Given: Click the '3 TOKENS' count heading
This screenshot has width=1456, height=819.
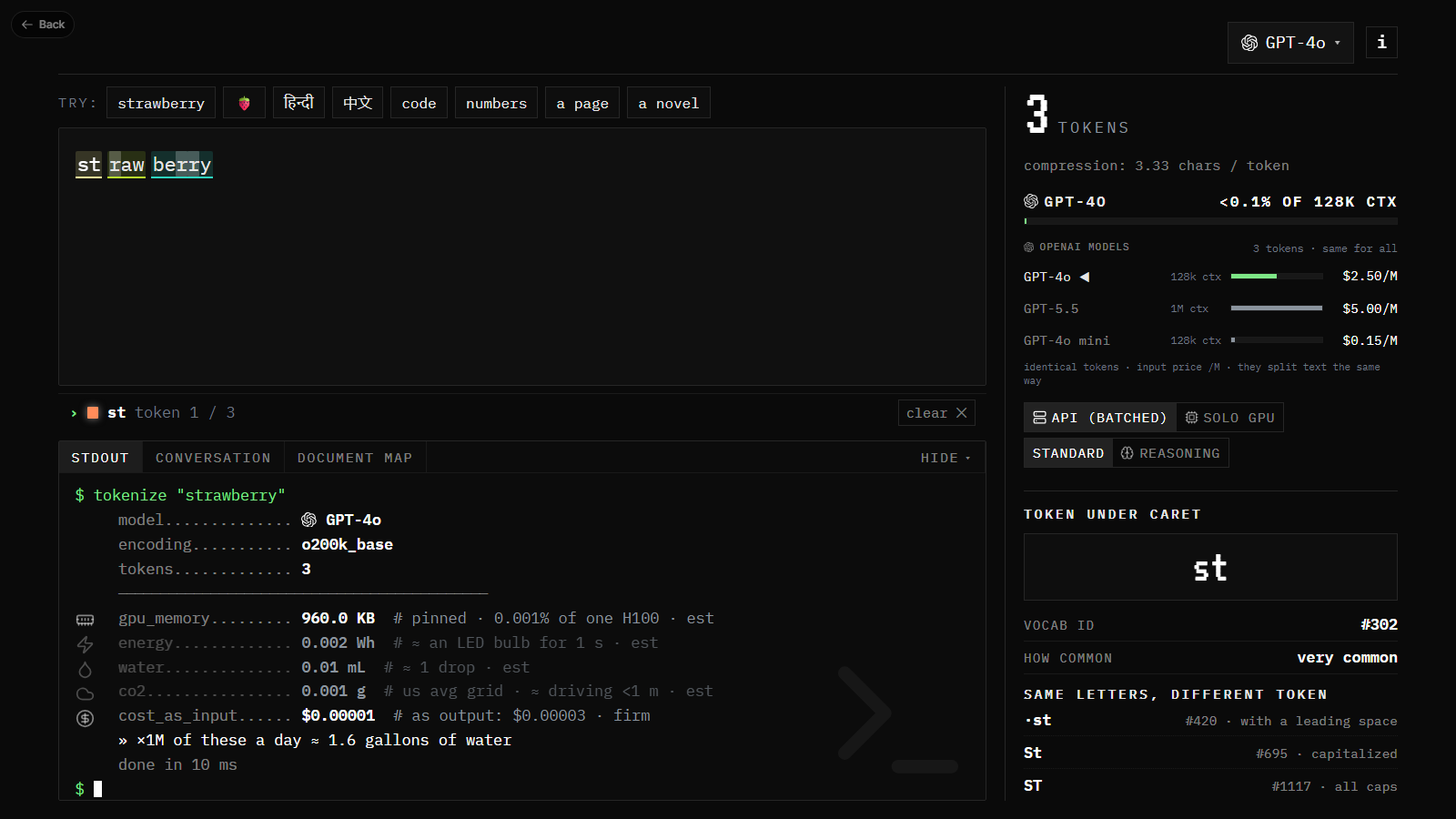Looking at the screenshot, I should pyautogui.click(x=1077, y=116).
